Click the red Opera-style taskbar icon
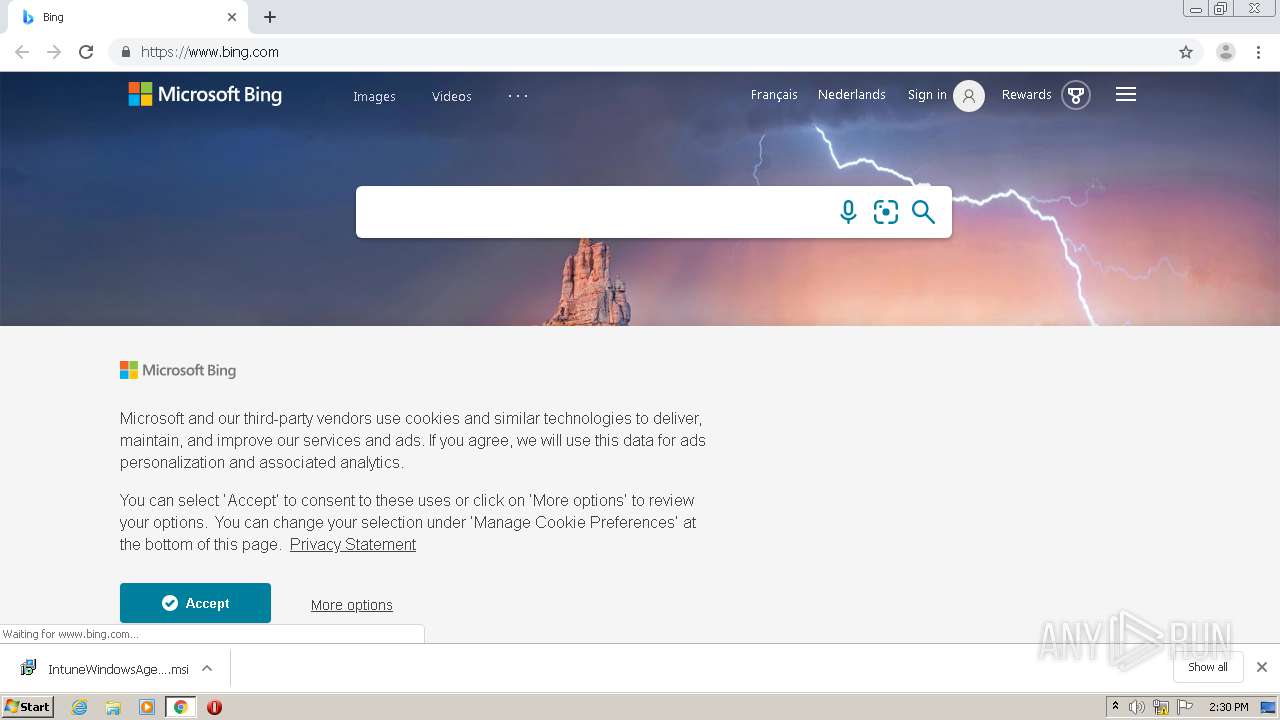The width and height of the screenshot is (1280, 720). (214, 707)
